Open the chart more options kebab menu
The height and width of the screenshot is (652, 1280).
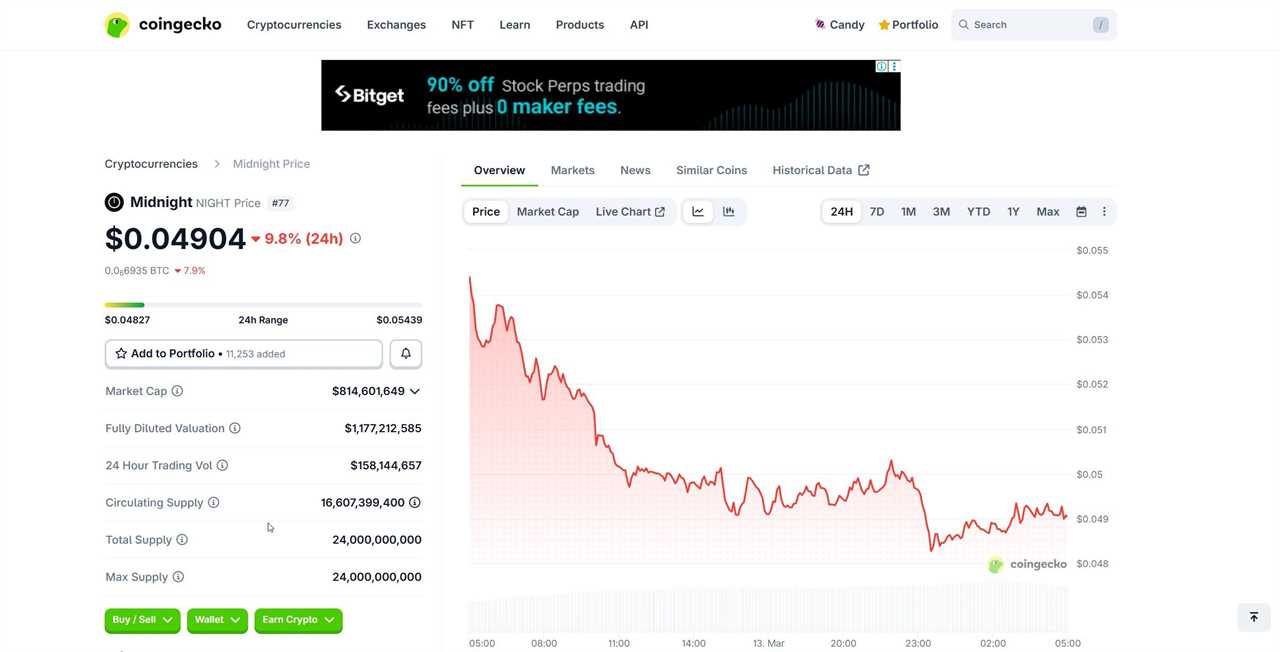coord(1104,211)
